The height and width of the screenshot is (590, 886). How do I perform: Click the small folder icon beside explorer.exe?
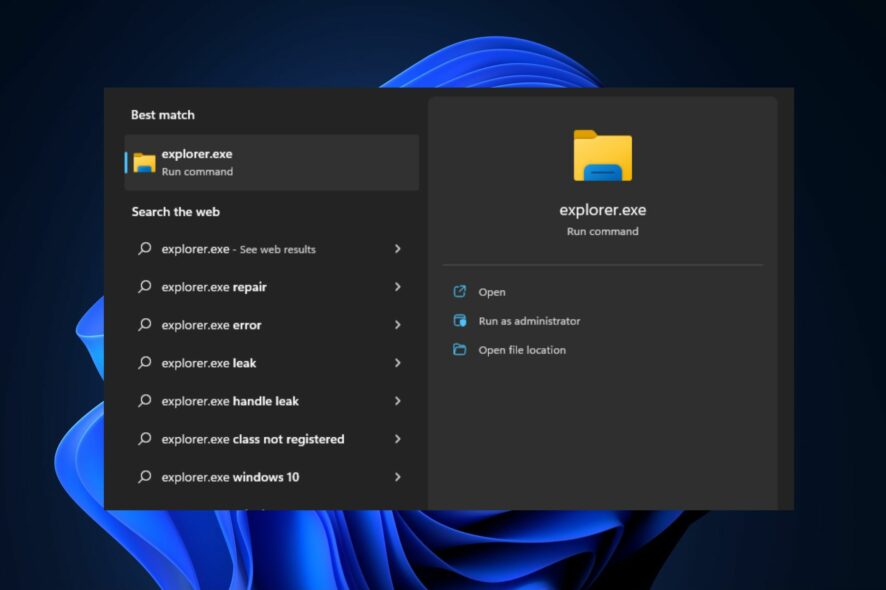click(x=144, y=163)
